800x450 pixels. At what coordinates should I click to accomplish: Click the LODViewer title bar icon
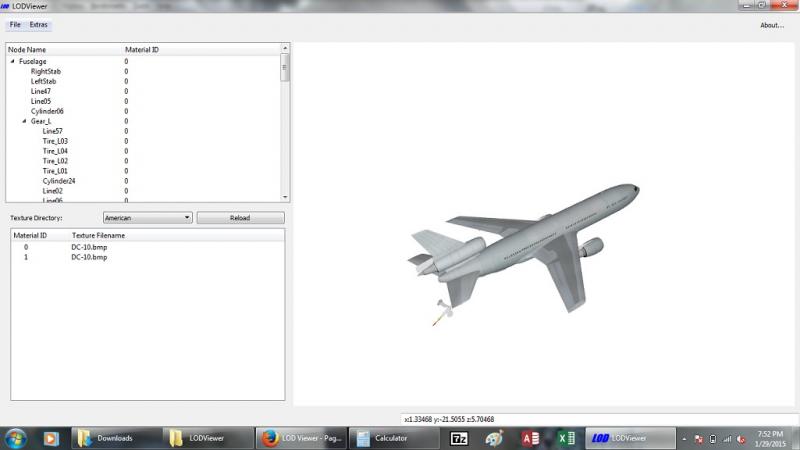tap(5, 6)
